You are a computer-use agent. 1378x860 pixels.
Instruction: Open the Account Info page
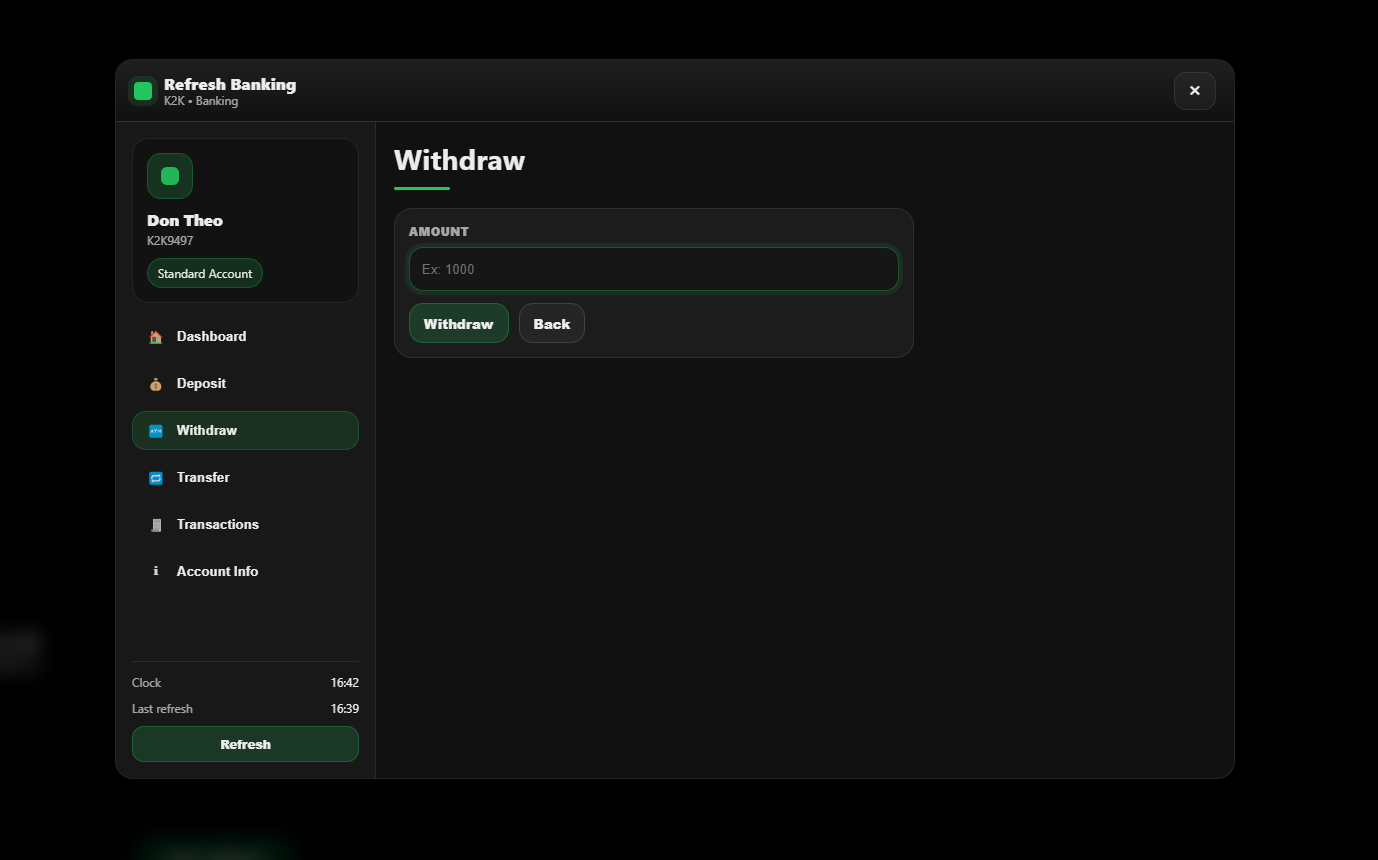[217, 571]
